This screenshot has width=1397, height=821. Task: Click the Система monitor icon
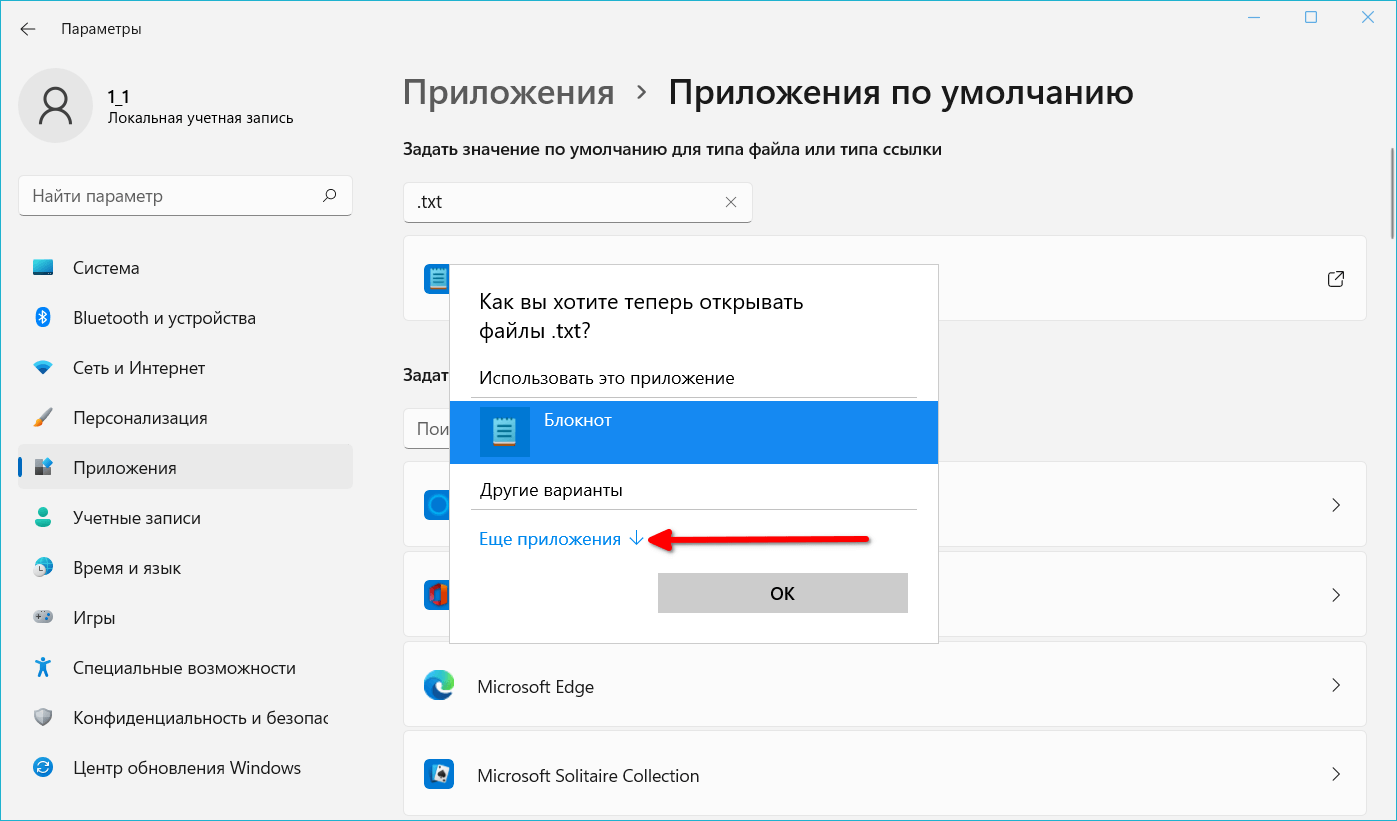(x=43, y=268)
